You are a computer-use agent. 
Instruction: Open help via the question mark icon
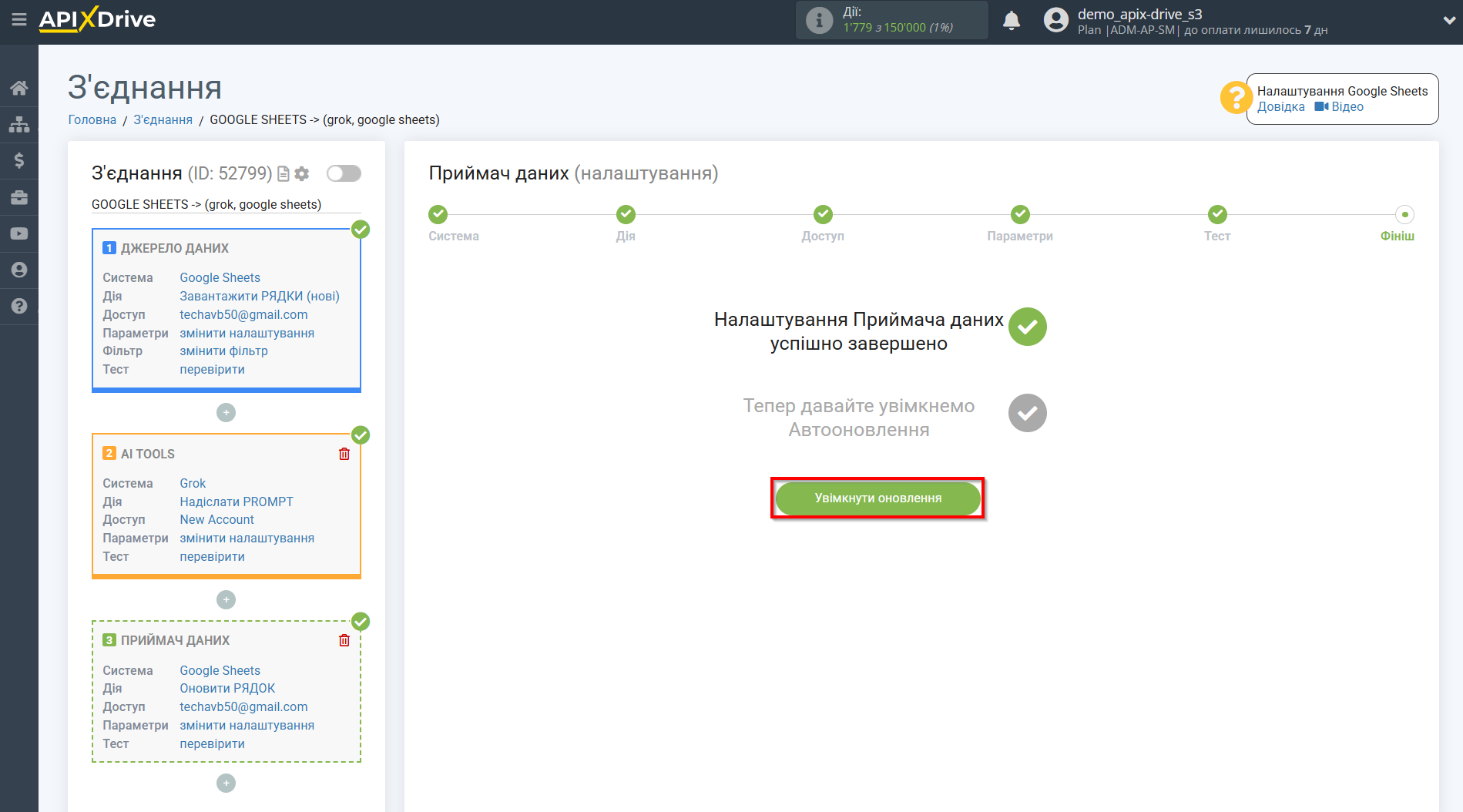19,306
